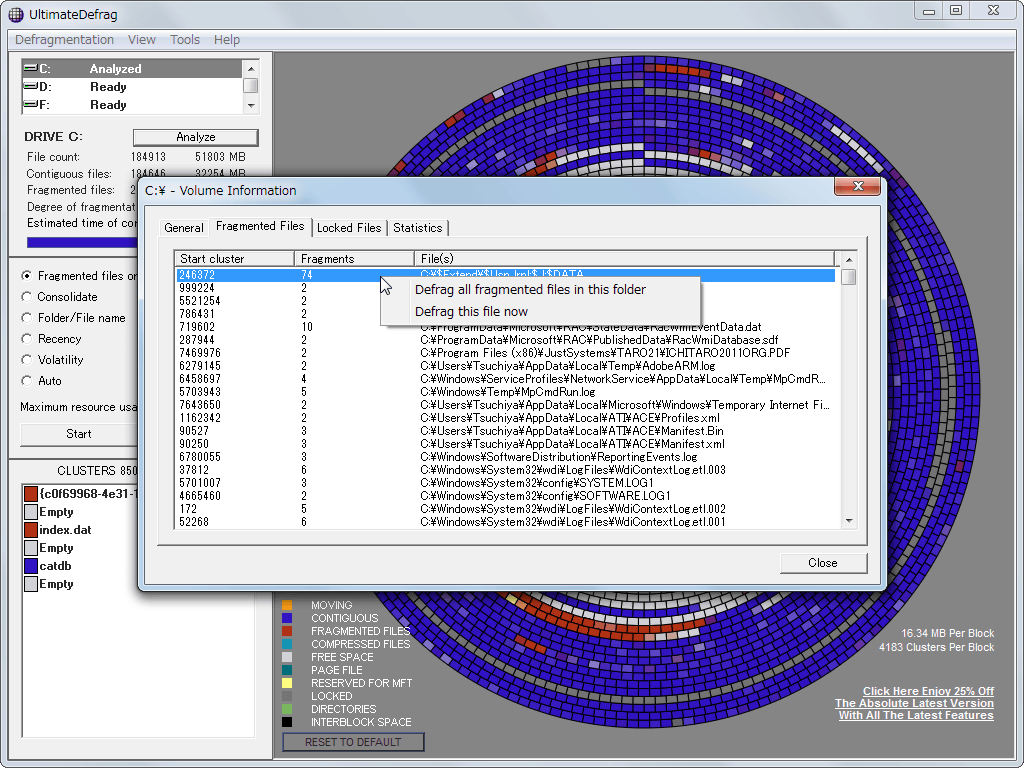Select the row with start cluster 246372
This screenshot has height=768, width=1024.
coord(505,275)
